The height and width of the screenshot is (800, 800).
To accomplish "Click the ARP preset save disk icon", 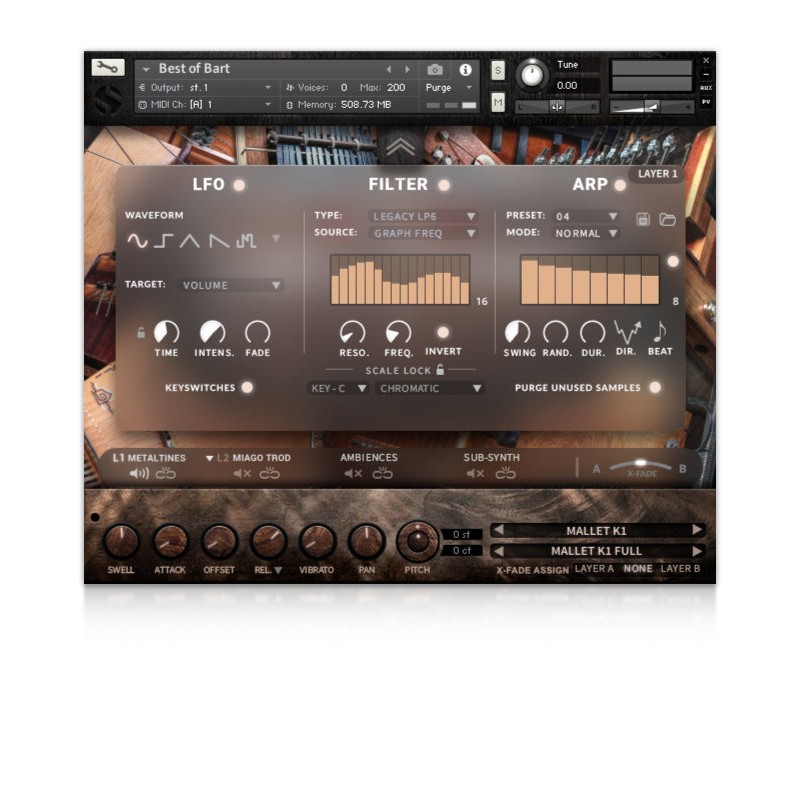I will [644, 218].
